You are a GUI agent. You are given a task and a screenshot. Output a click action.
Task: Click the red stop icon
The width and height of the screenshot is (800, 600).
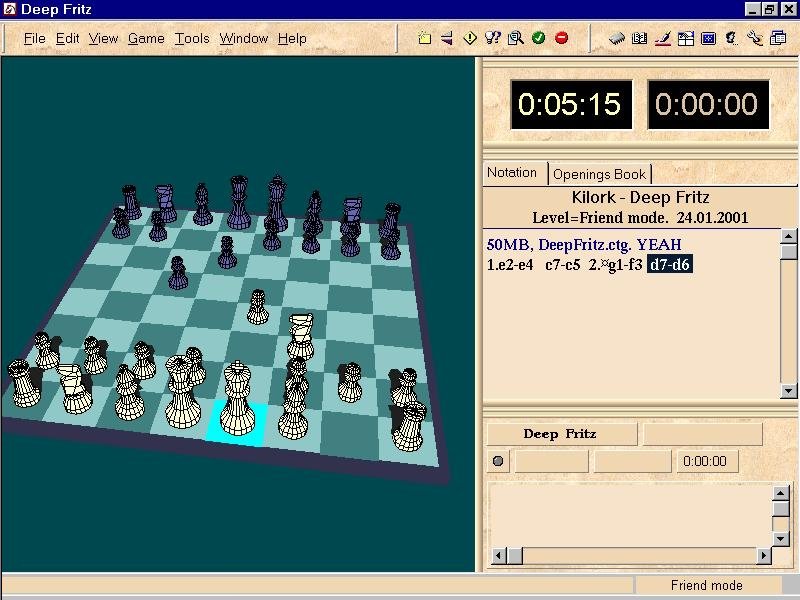tap(561, 38)
